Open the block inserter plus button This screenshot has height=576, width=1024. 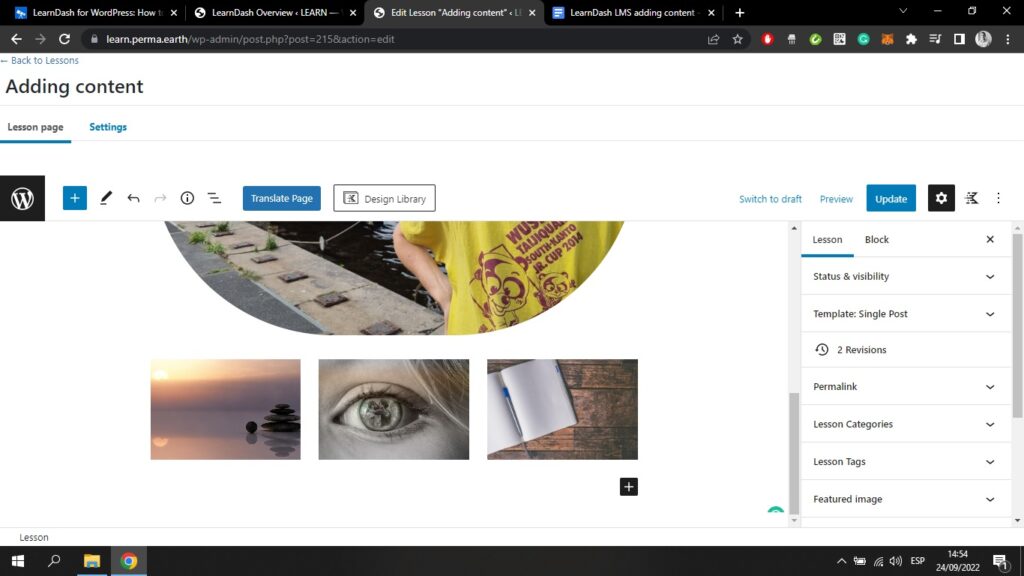point(75,198)
